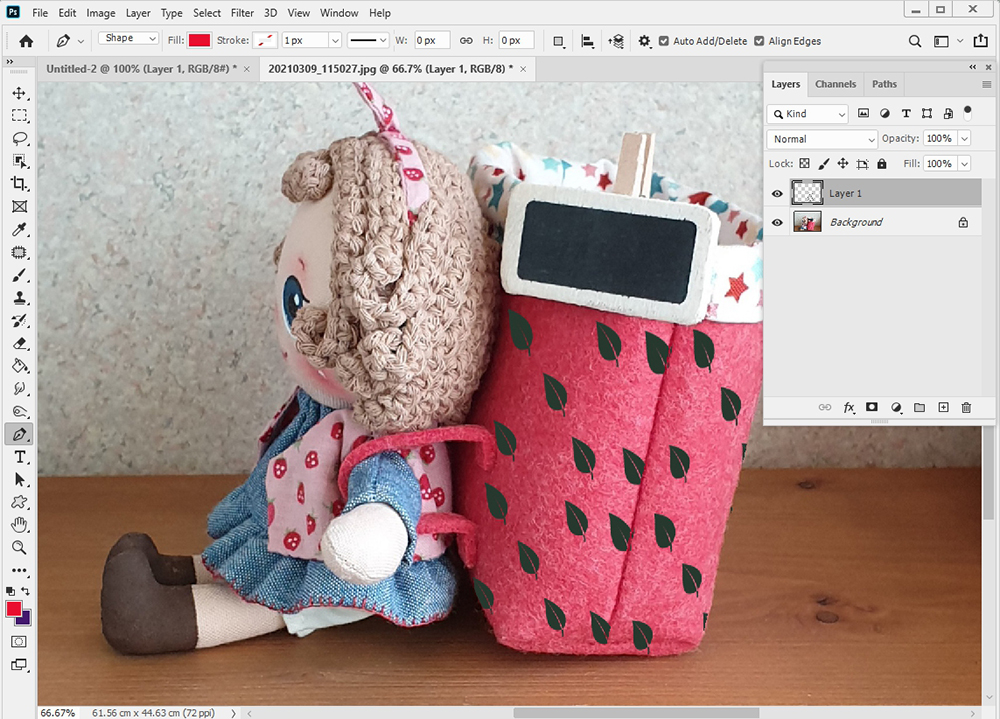Switch to the Channels tab
The image size is (1000, 719).
(835, 84)
